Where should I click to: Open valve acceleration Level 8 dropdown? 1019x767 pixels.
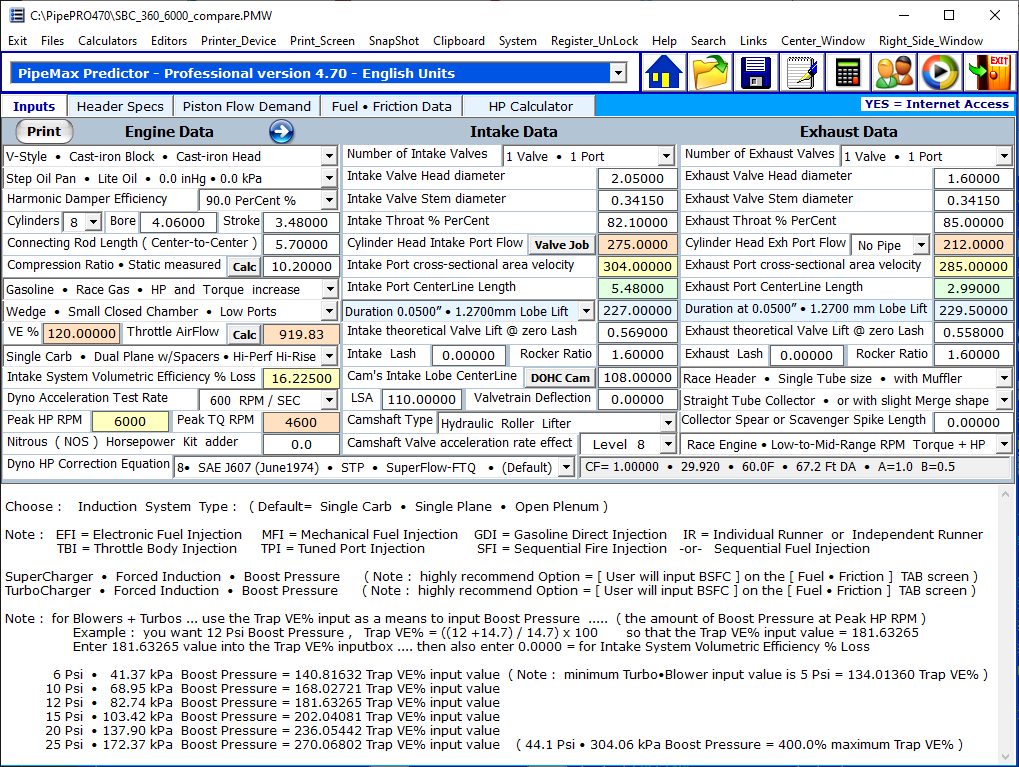pyautogui.click(x=667, y=445)
